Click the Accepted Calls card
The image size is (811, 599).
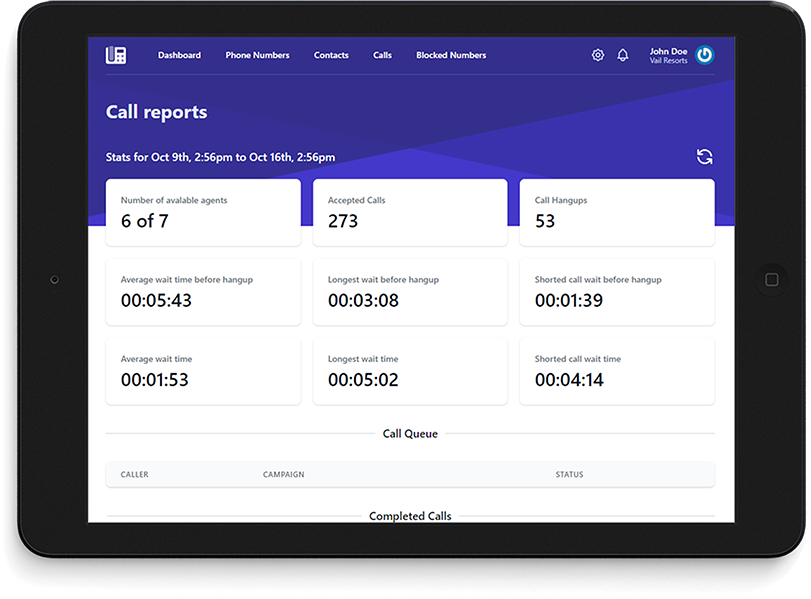[410, 212]
